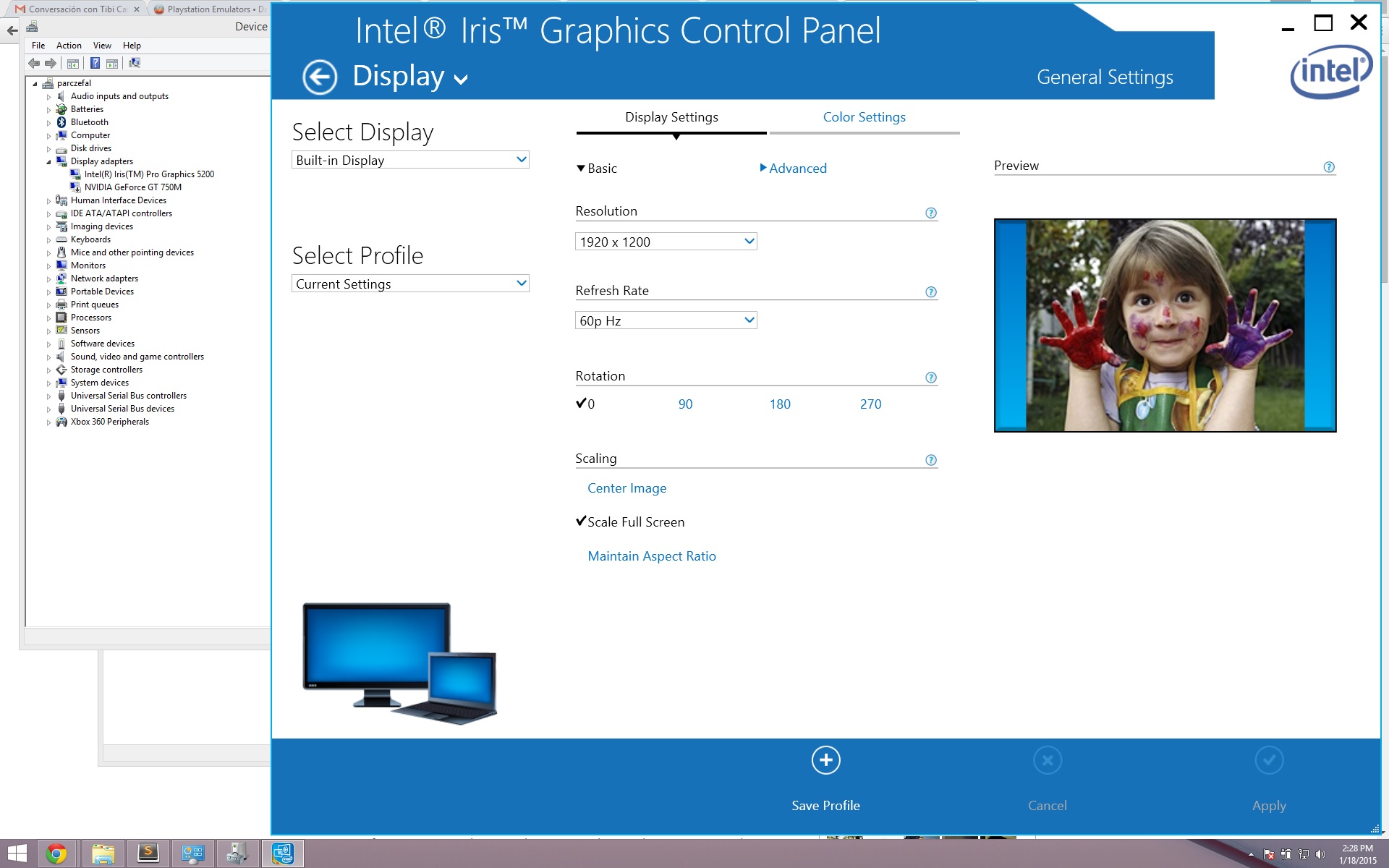The image size is (1389, 868).
Task: Set rotation to 90 degrees
Action: (685, 404)
